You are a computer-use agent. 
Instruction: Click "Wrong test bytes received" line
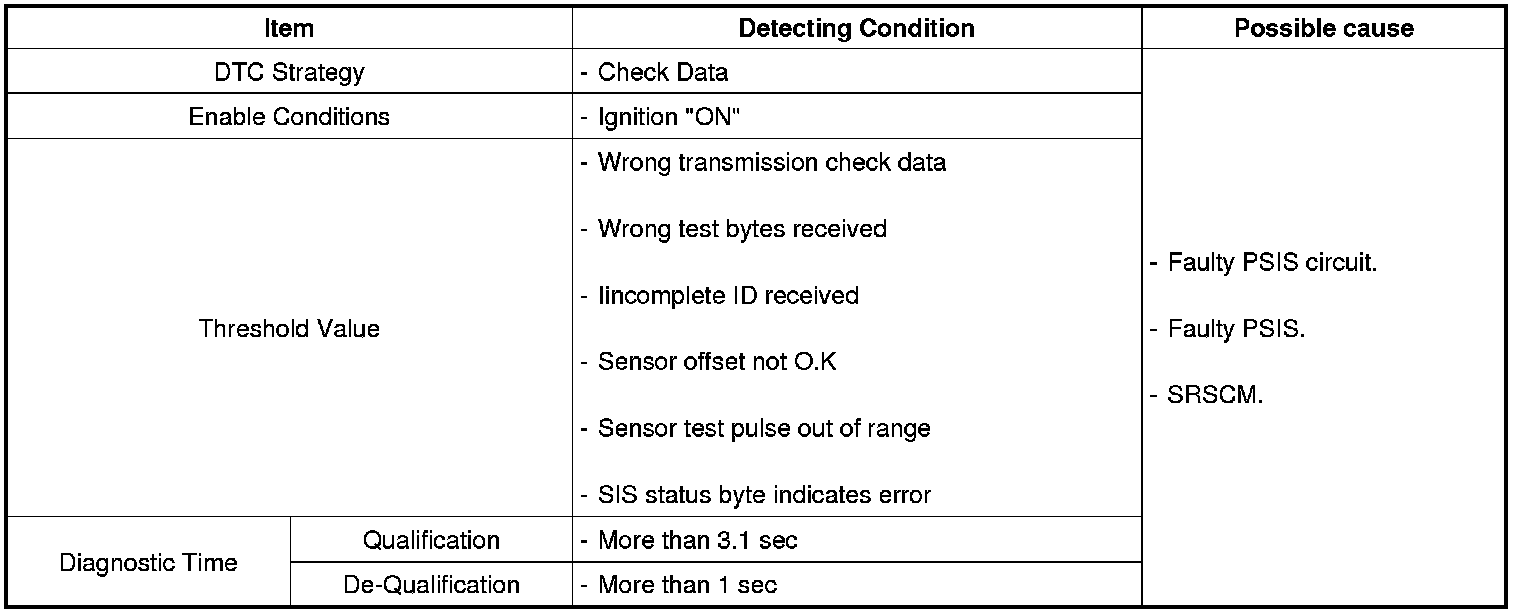[x=742, y=228]
